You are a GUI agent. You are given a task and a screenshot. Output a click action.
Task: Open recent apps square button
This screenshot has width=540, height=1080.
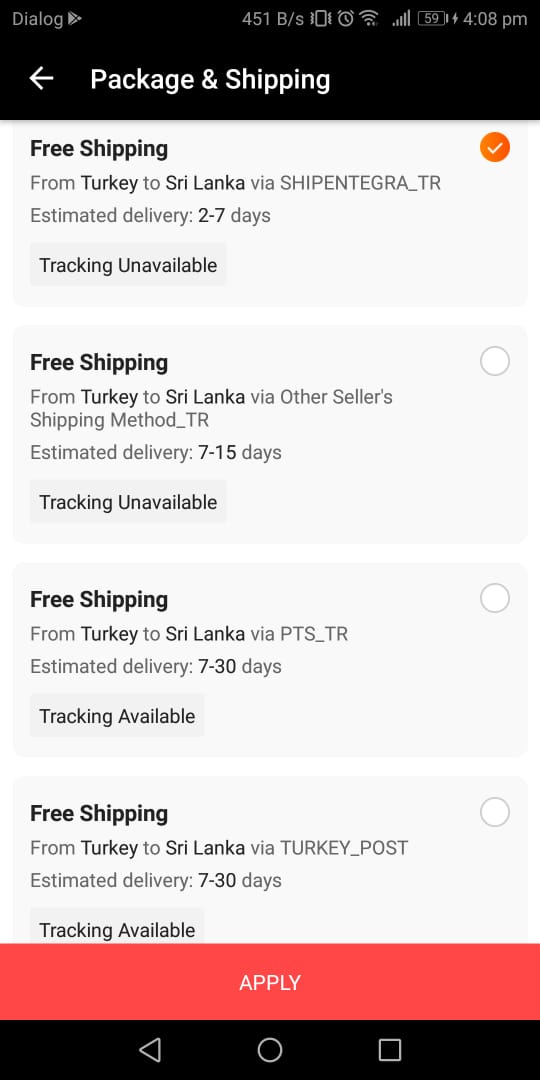click(390, 1050)
